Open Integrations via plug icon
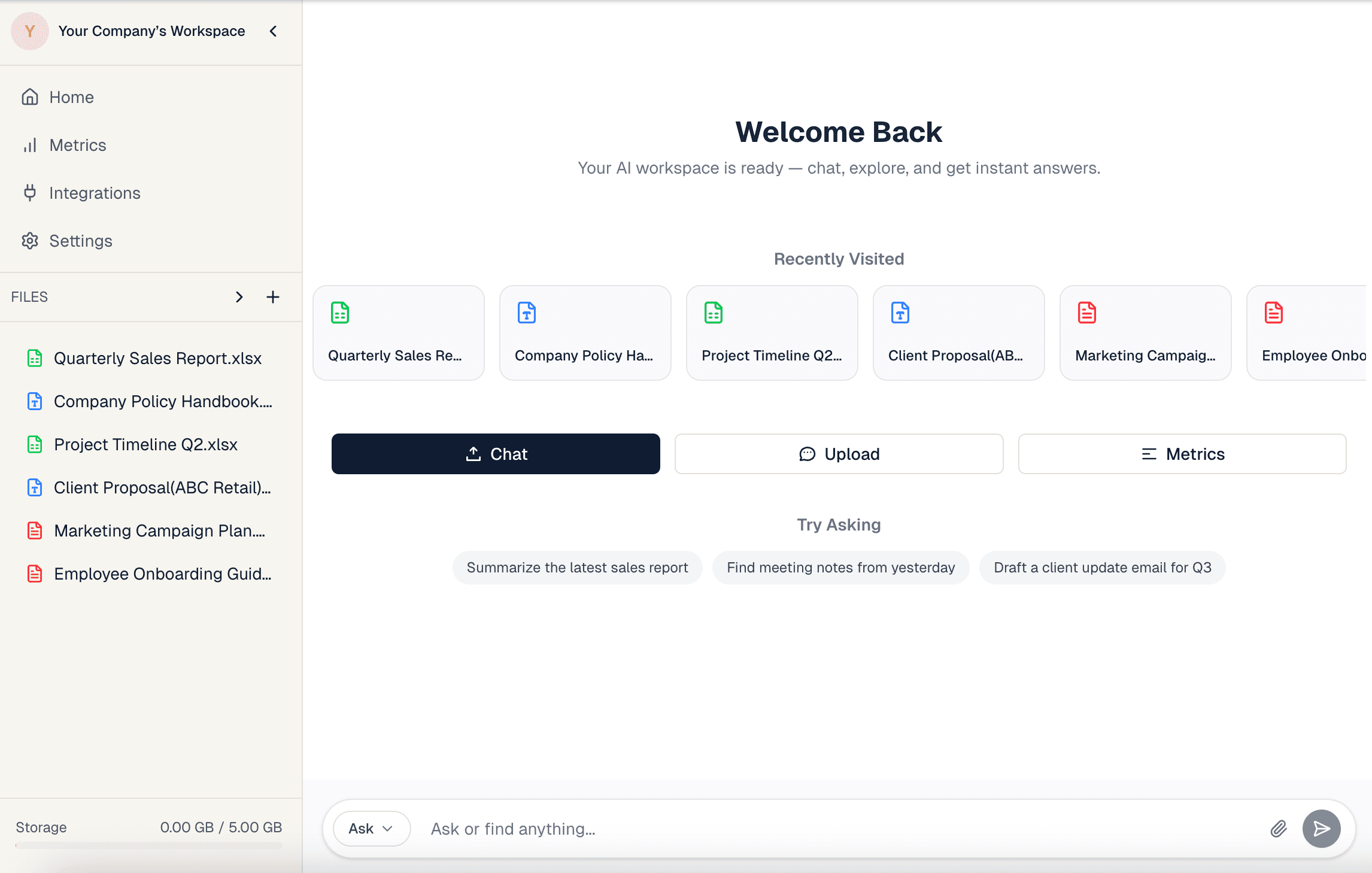Screen dimensions: 1372x873 30,193
